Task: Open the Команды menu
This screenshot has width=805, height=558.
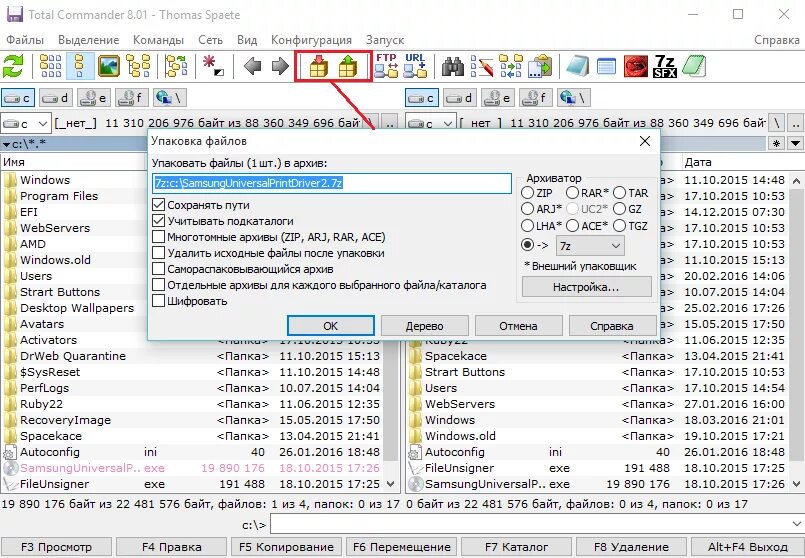Action: pos(158,40)
